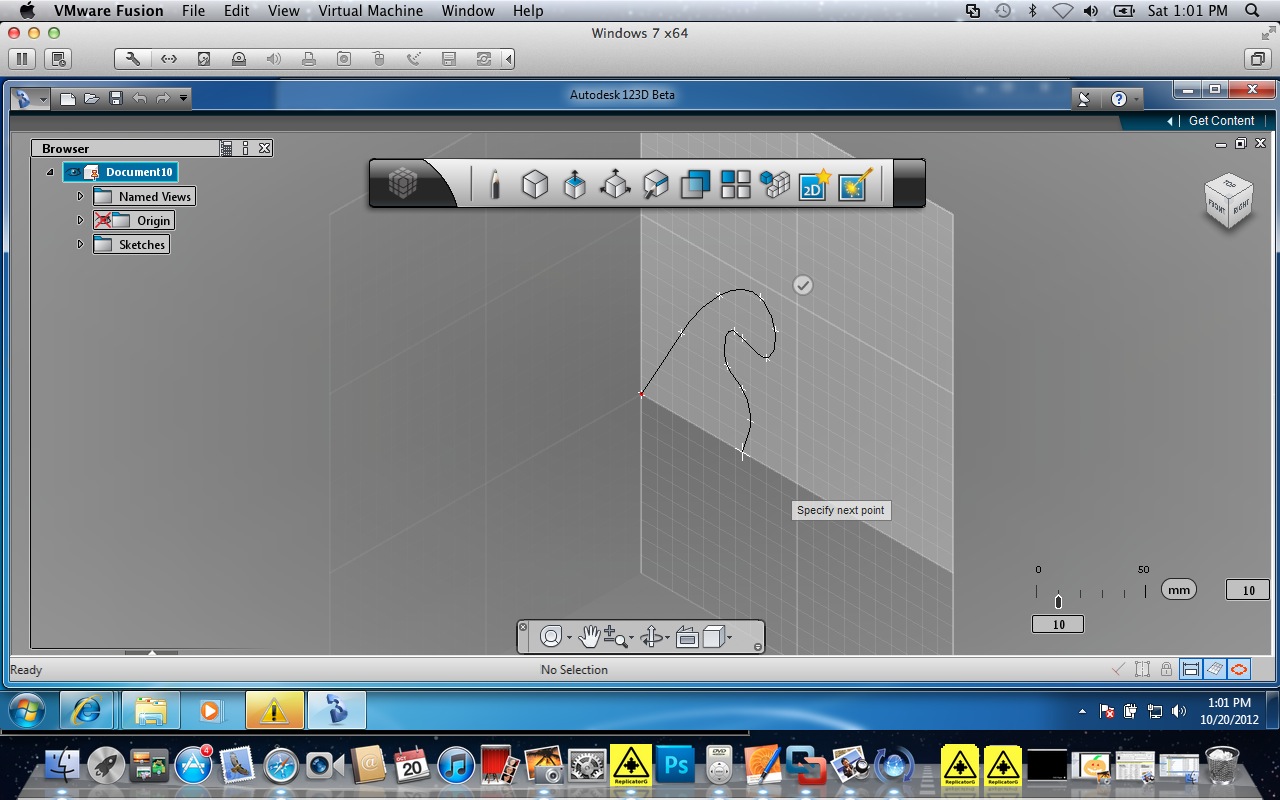The height and width of the screenshot is (800, 1280).
Task: Open Photoshop from the Dock
Action: [675, 766]
